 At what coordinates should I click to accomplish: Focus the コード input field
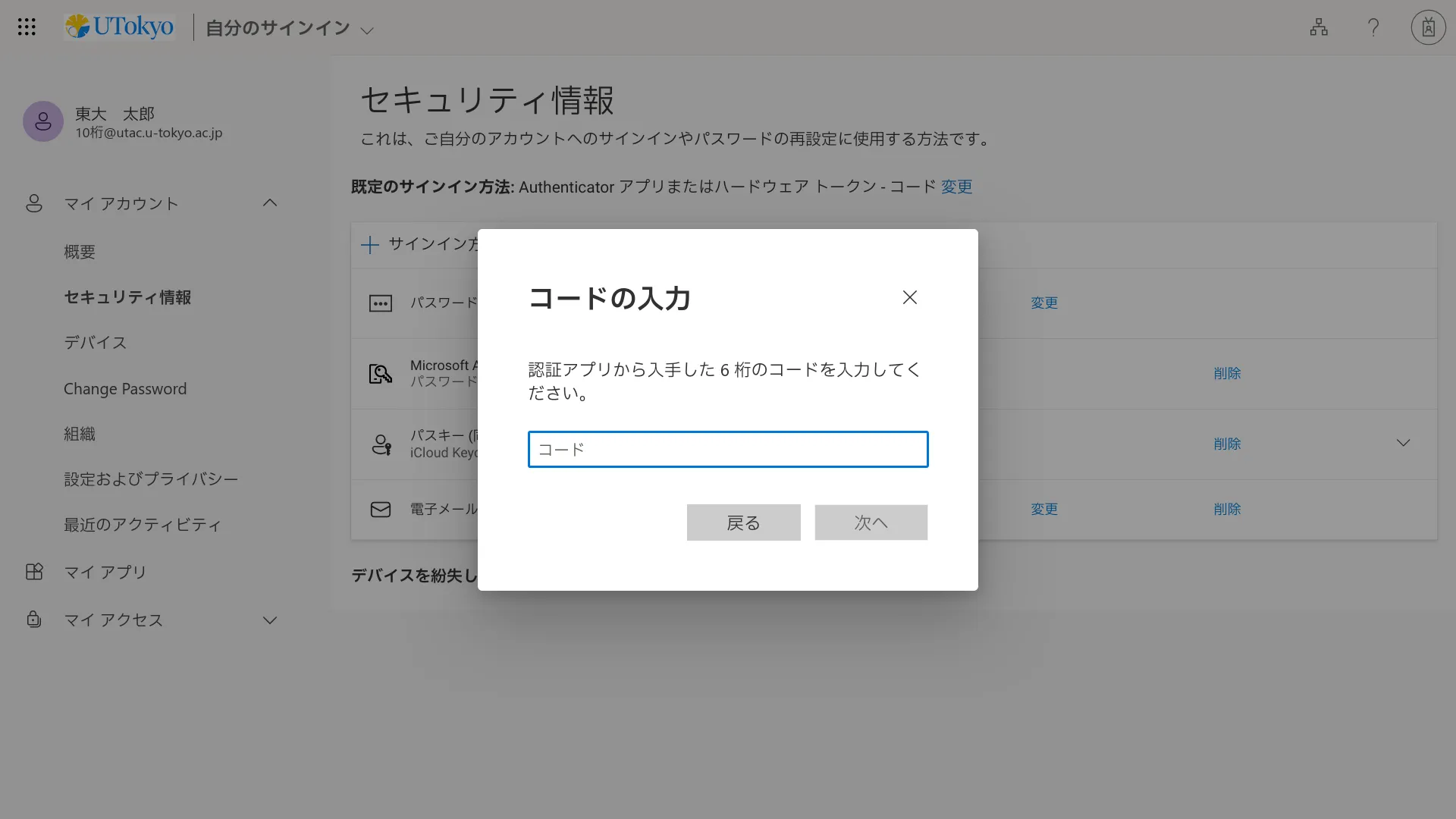click(x=728, y=450)
